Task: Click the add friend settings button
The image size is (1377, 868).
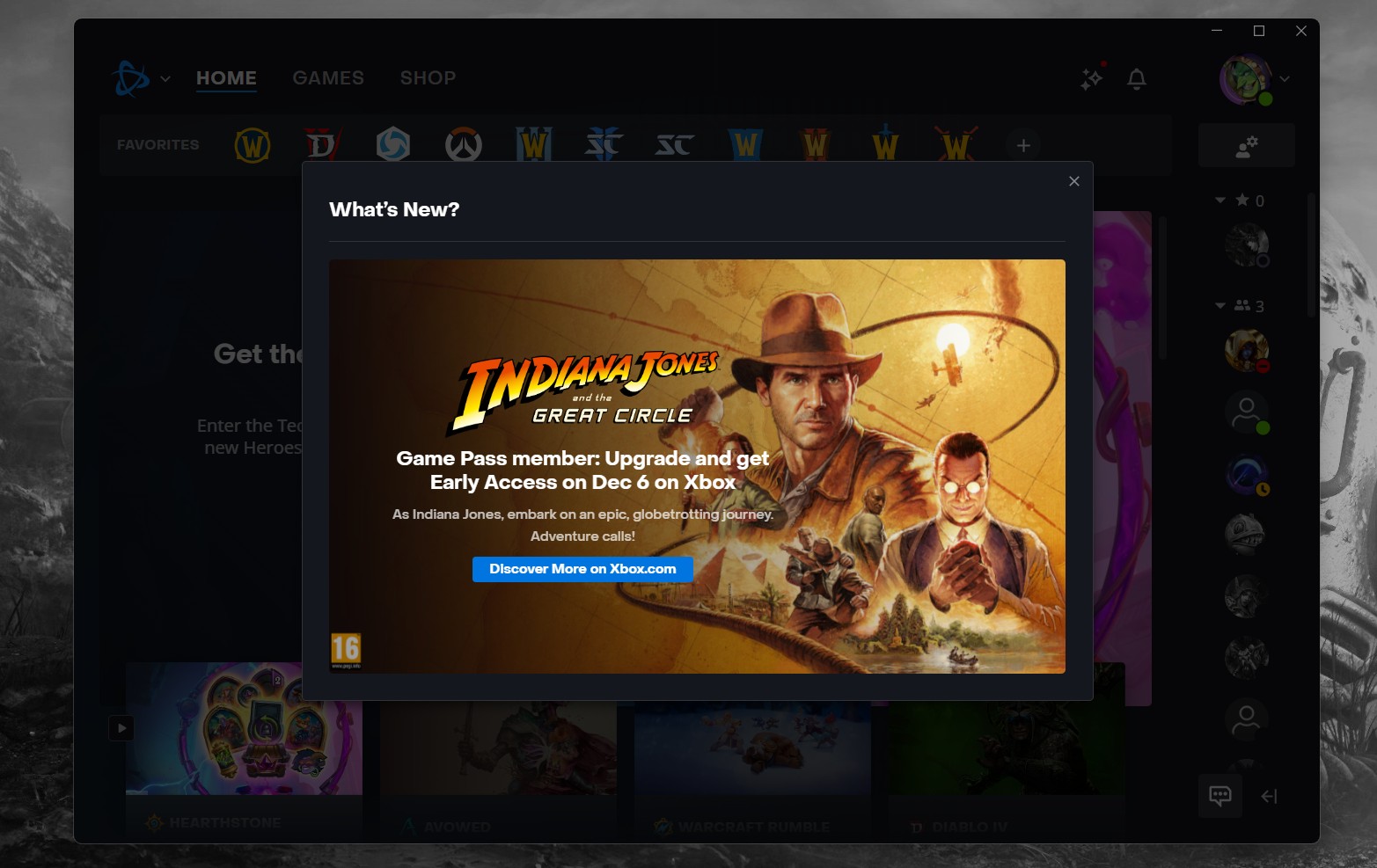Action: pyautogui.click(x=1246, y=145)
